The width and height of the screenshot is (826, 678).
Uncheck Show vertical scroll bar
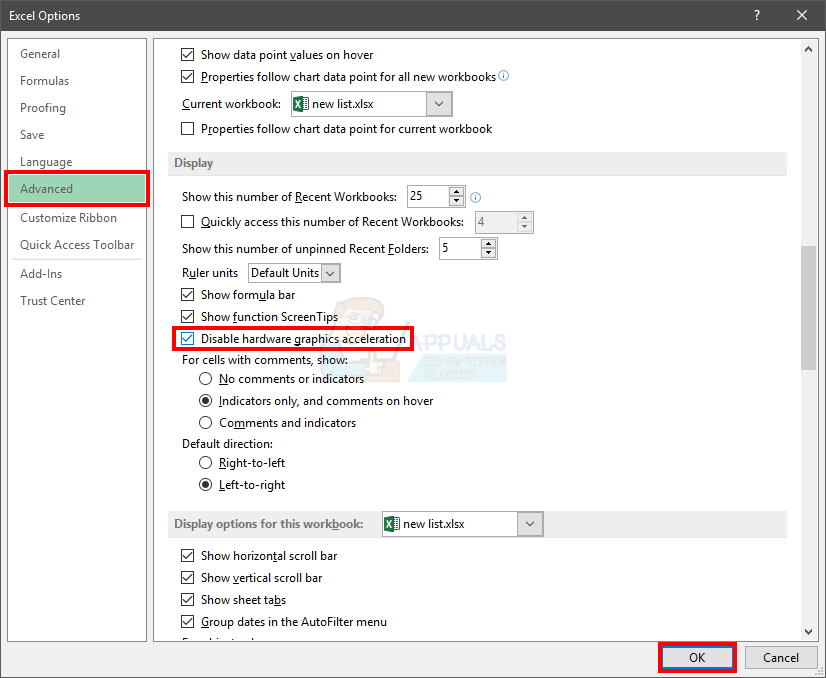tap(188, 577)
